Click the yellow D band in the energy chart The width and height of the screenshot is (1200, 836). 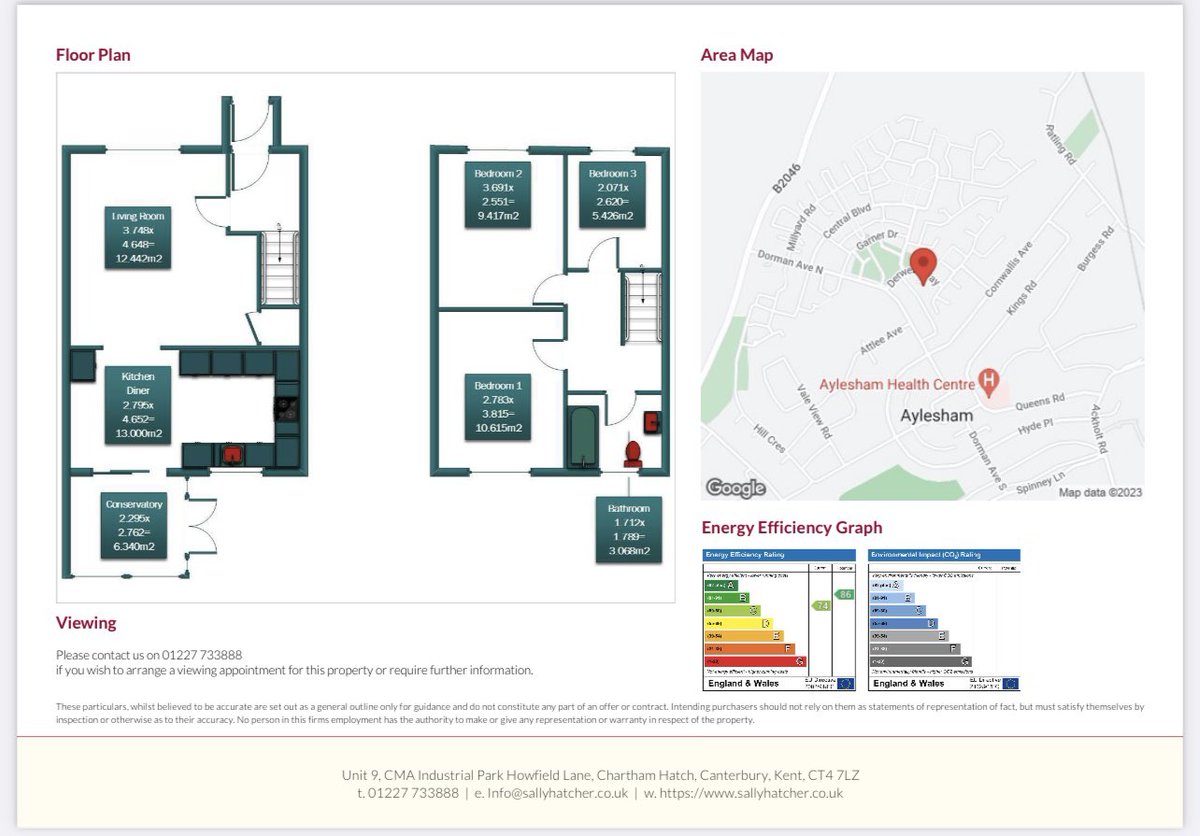[x=739, y=623]
